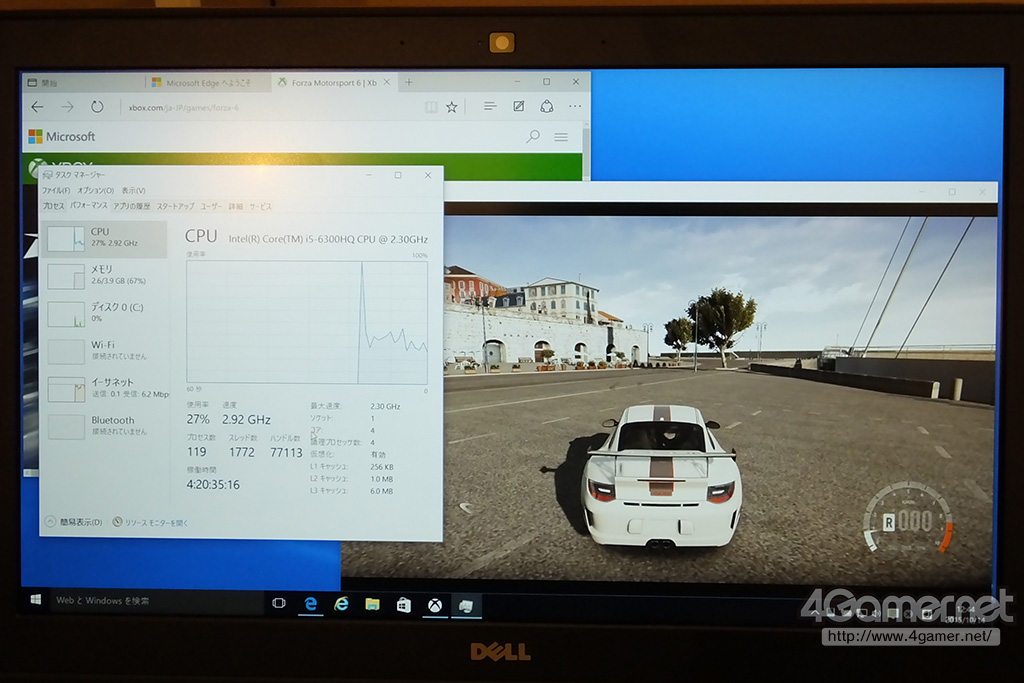Toggle reading view icon in address bar
The height and width of the screenshot is (683, 1024).
pyautogui.click(x=430, y=107)
